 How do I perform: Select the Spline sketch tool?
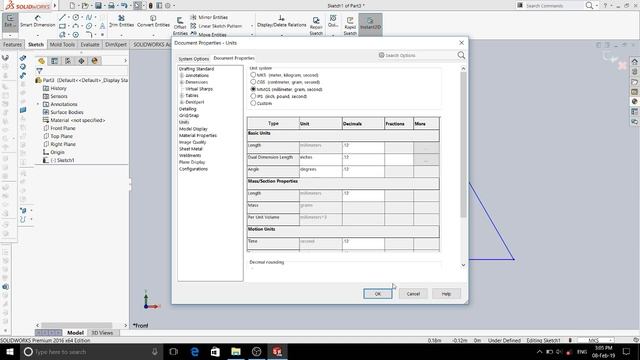pos(89,17)
